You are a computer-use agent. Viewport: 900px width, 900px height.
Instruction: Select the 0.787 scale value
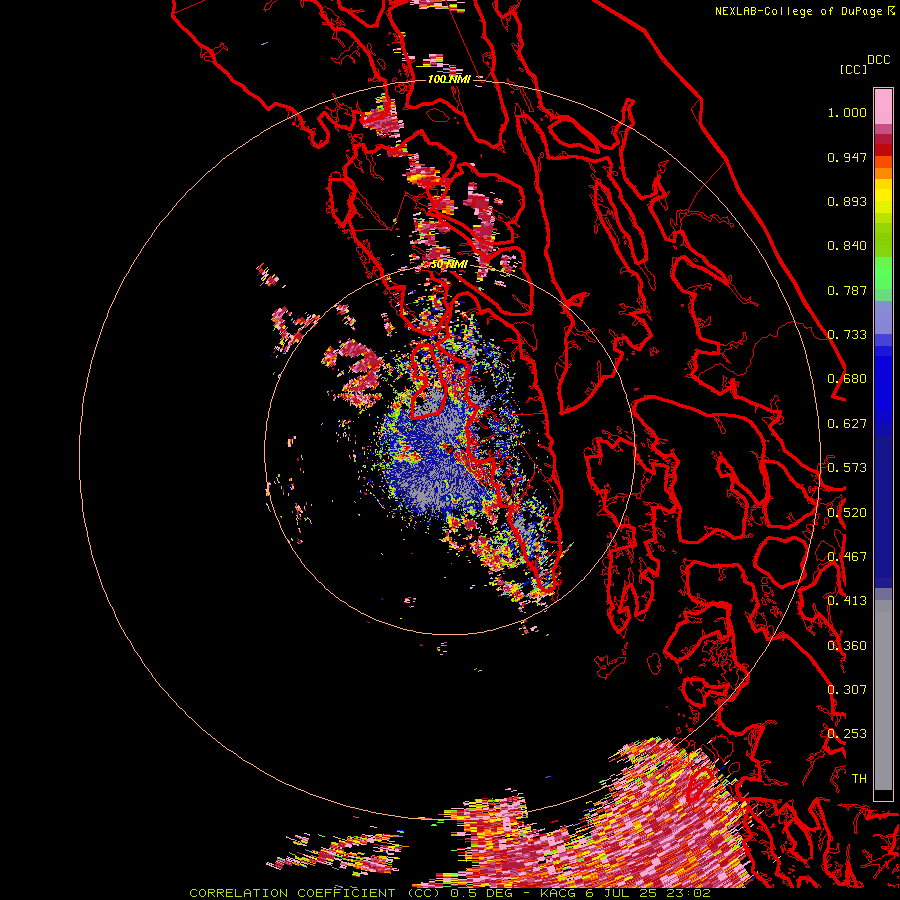click(x=847, y=290)
